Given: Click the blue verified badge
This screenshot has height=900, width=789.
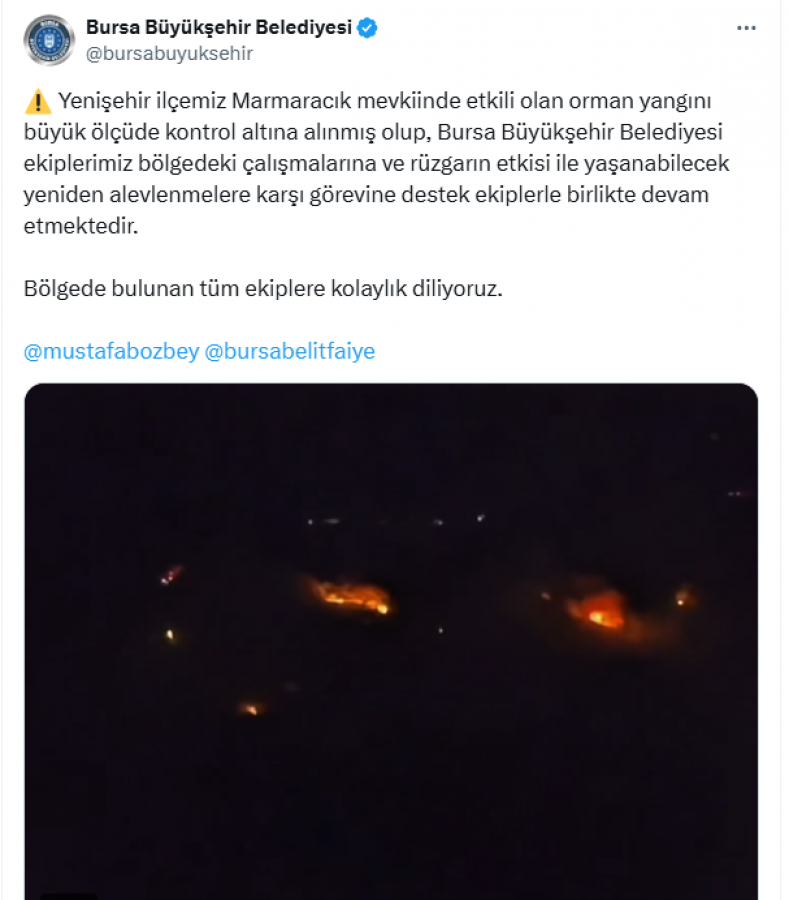Looking at the screenshot, I should [367, 28].
